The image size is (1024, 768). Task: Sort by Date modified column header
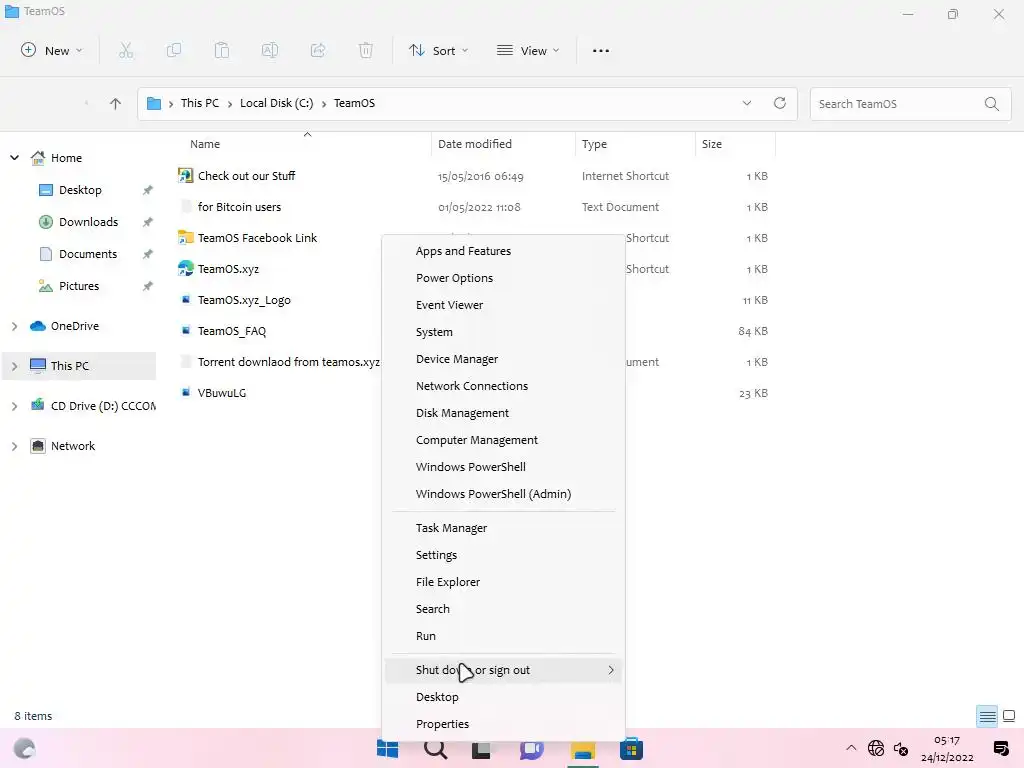click(503, 144)
